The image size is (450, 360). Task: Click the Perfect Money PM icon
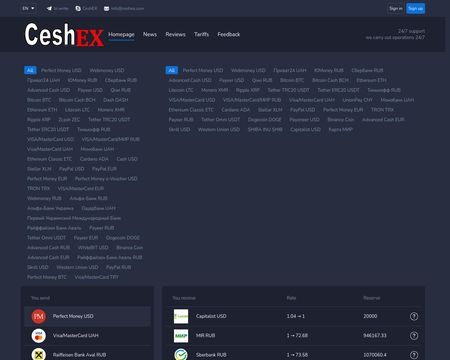tap(39, 316)
